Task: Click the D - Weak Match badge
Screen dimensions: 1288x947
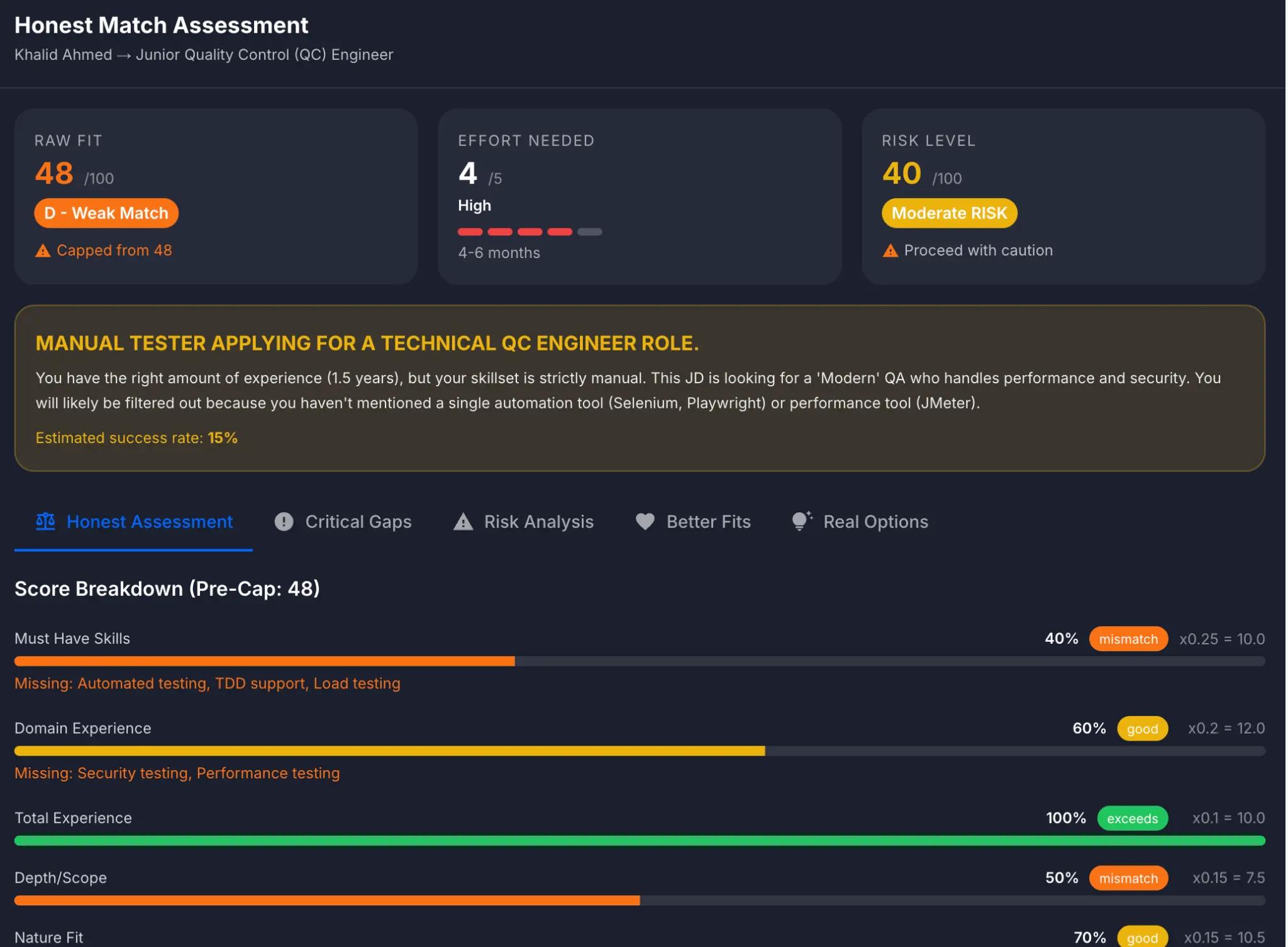Action: pos(106,213)
